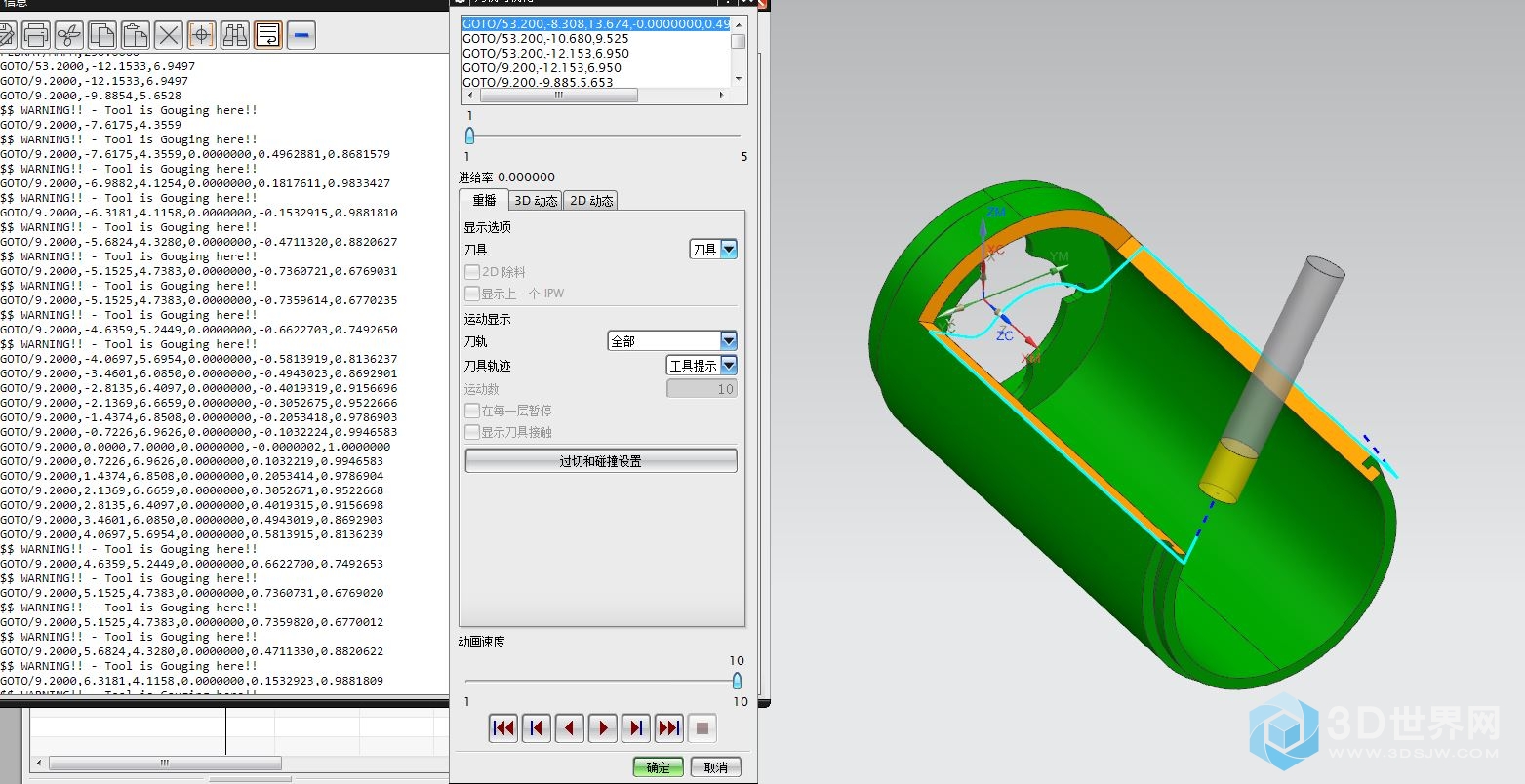Click the copy icon in Information toolbar
1525x784 pixels.
pos(102,36)
